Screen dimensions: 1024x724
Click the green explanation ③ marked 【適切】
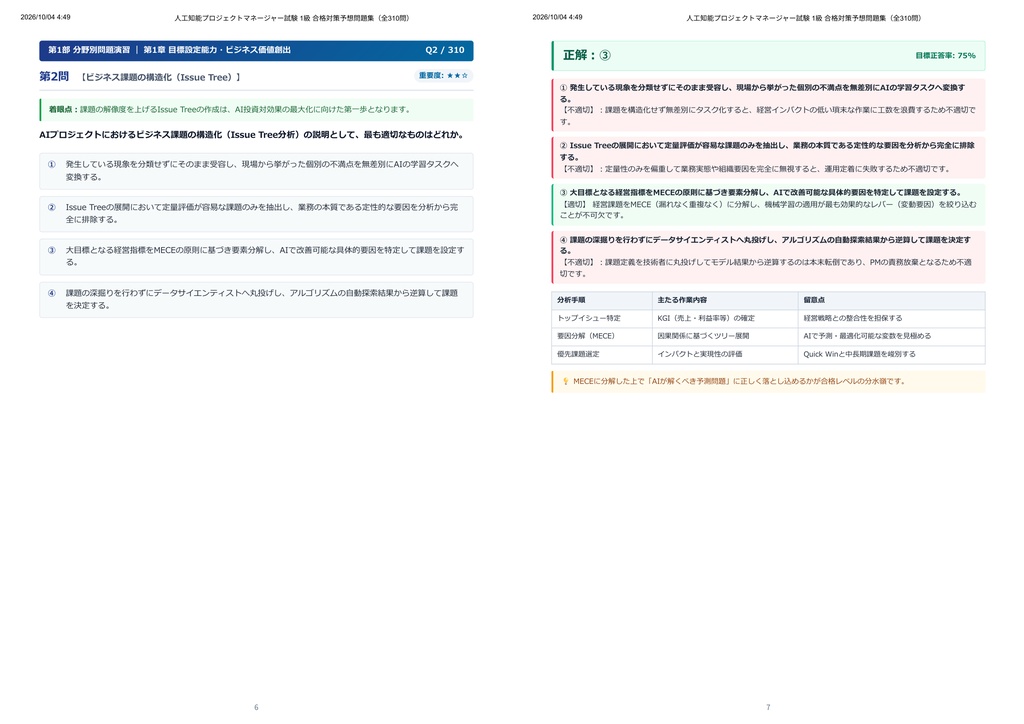pos(768,204)
